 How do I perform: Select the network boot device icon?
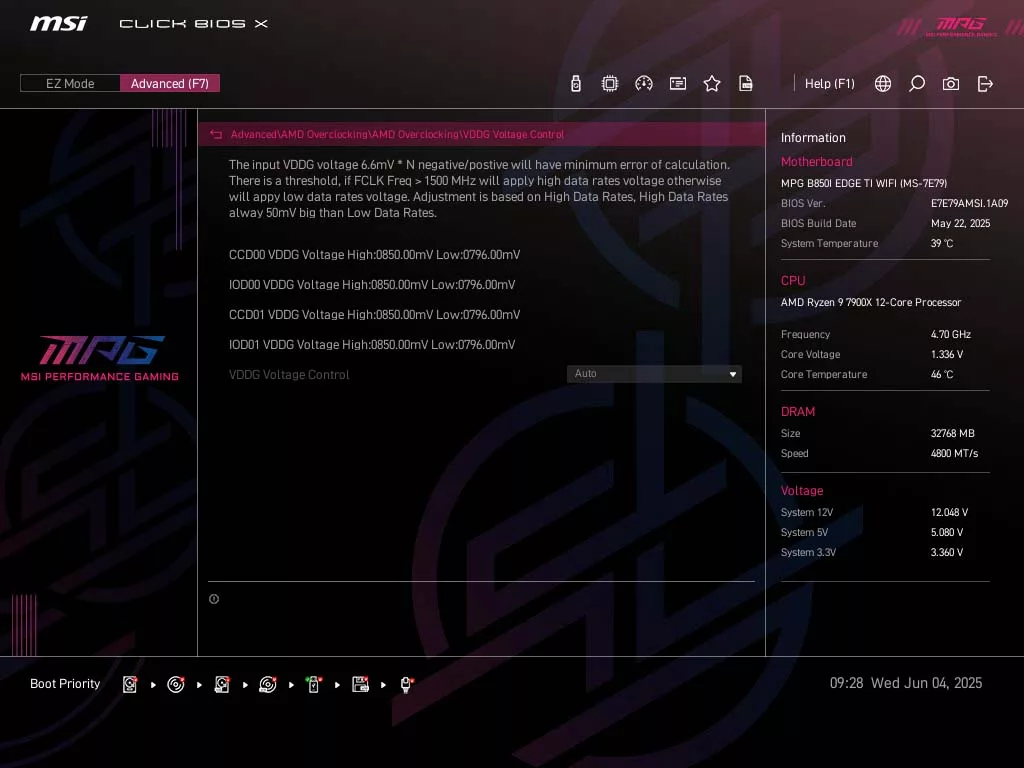[406, 684]
